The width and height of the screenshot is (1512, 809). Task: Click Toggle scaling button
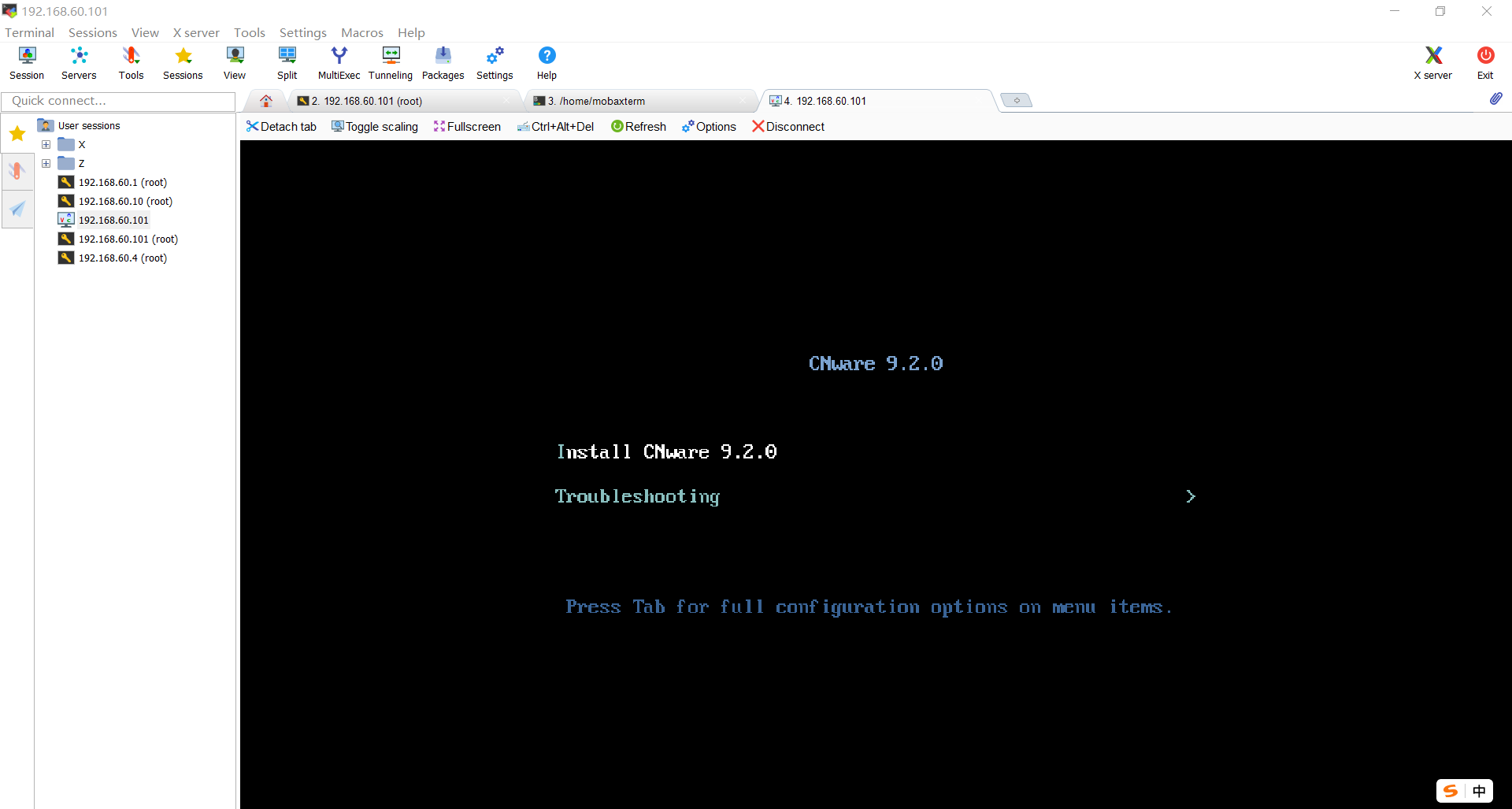(x=375, y=127)
